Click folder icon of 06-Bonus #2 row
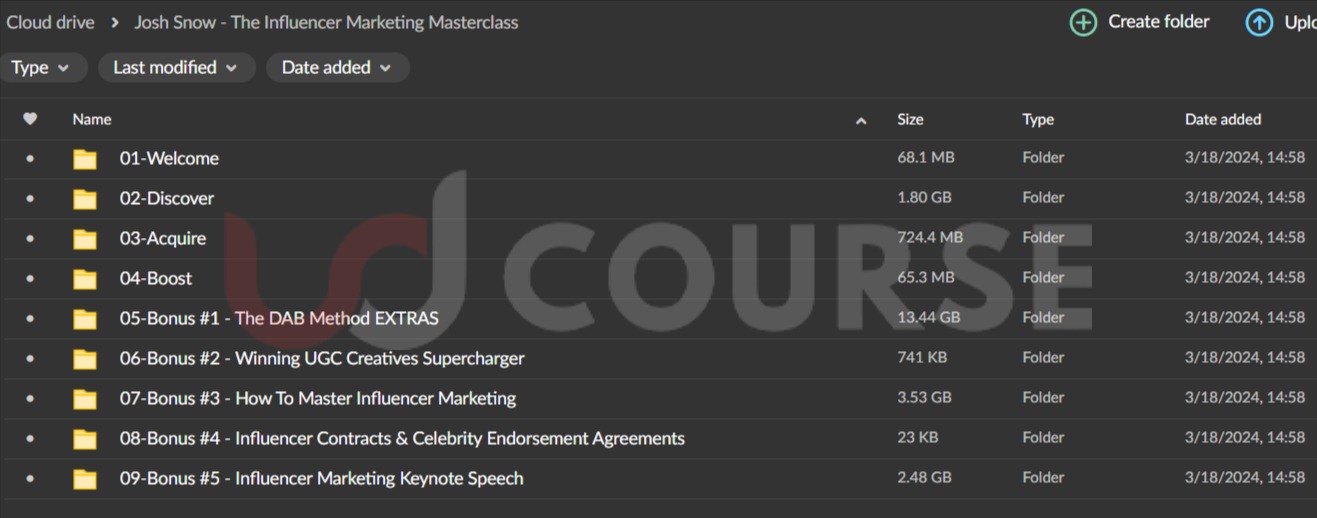 click(x=85, y=358)
